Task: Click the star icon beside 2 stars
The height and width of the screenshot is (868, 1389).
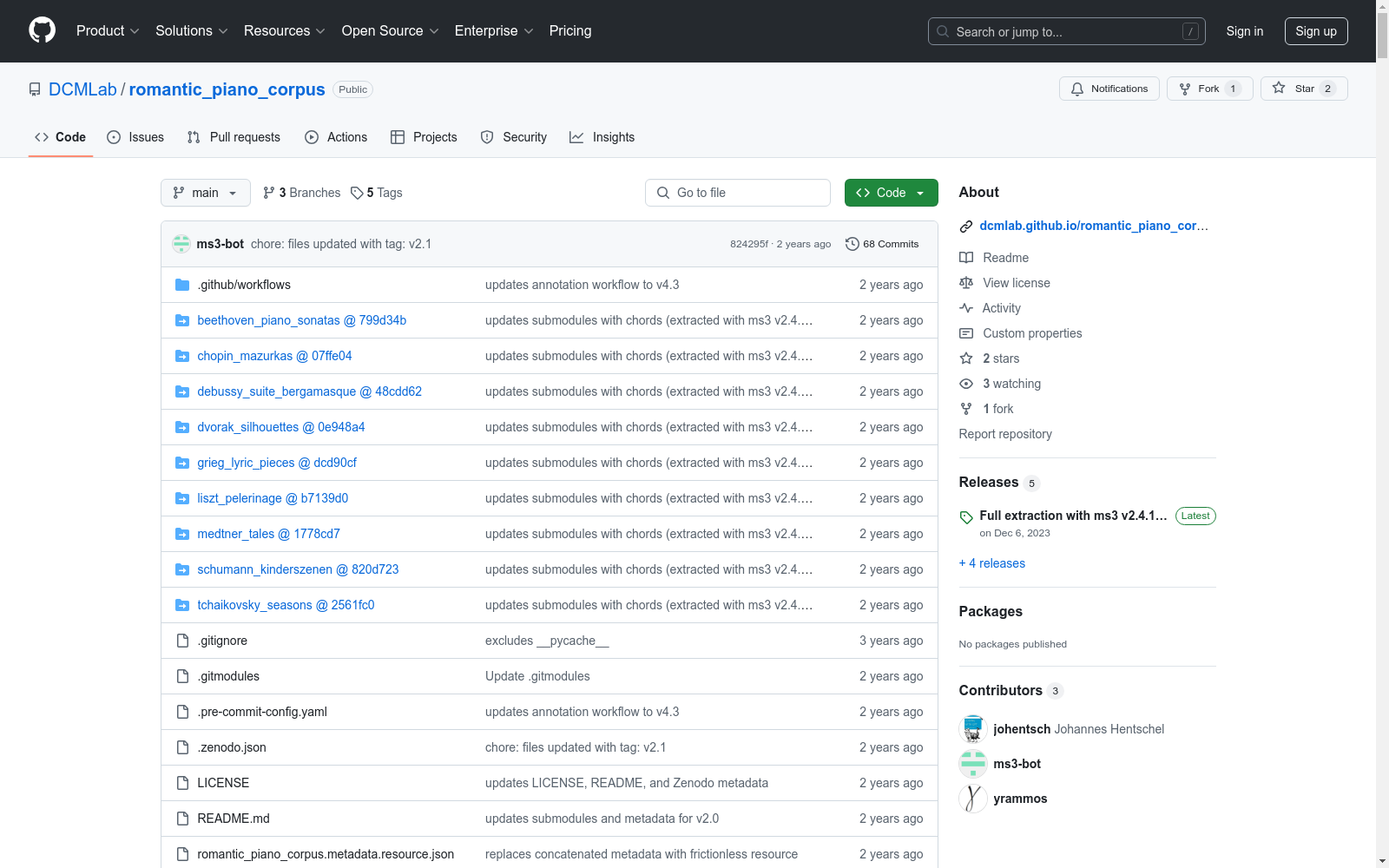Action: 966,358
